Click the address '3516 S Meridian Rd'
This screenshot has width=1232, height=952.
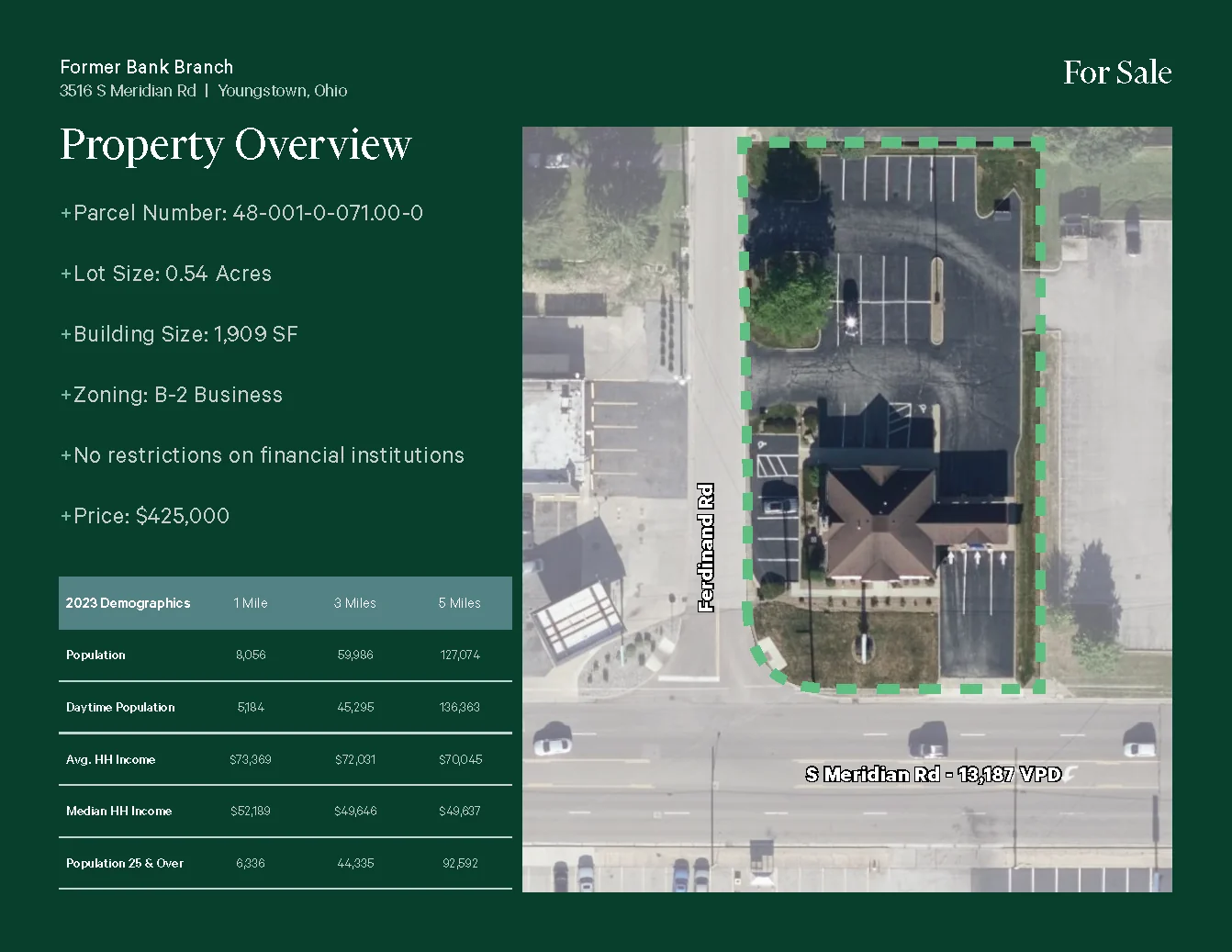click(x=128, y=91)
